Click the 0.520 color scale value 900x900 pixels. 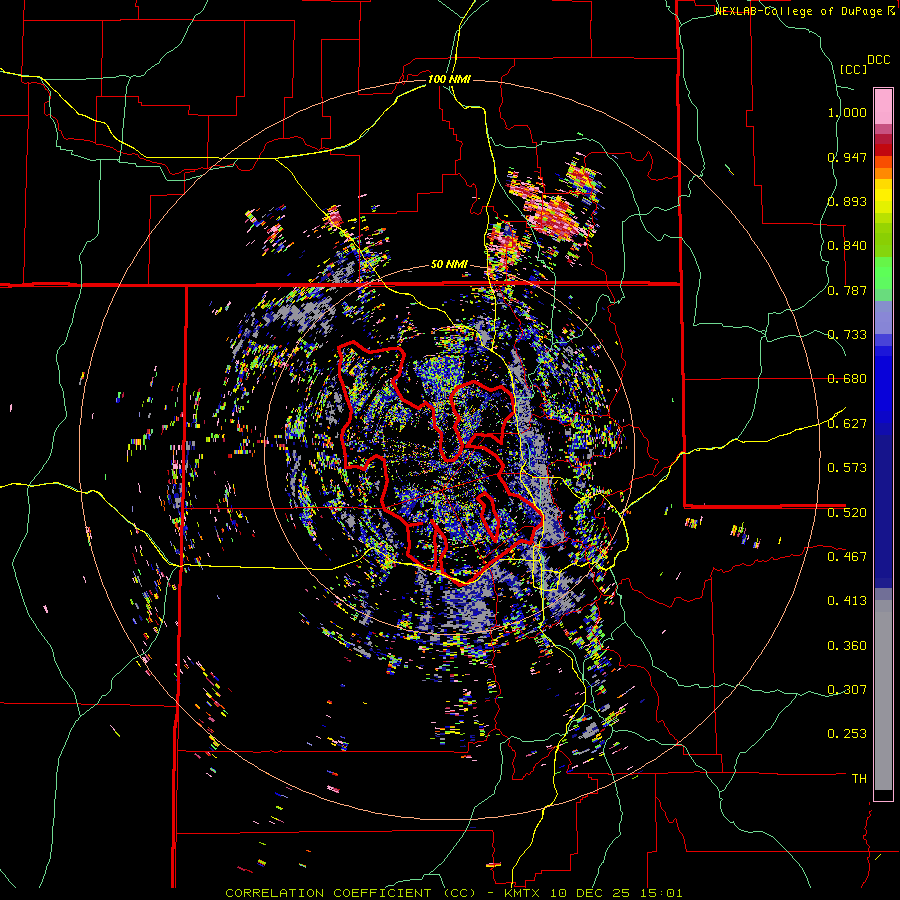pos(847,513)
